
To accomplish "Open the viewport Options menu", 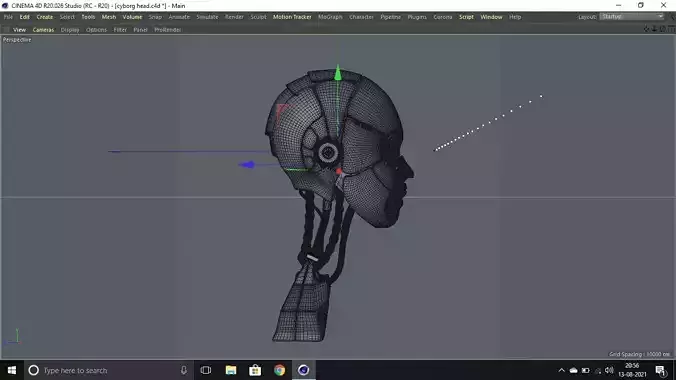I will point(96,30).
